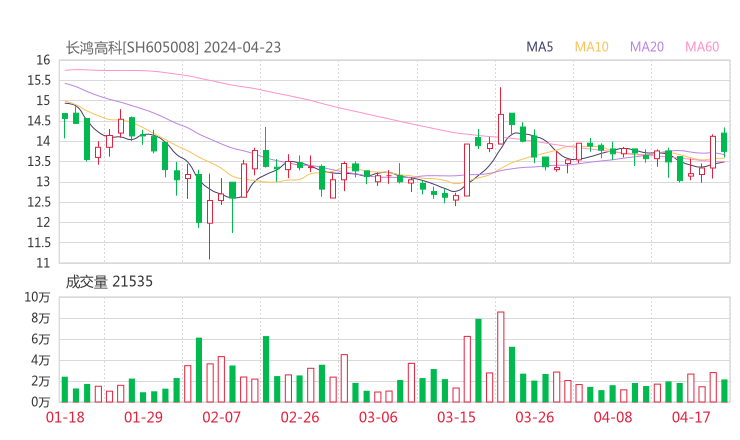Click the 0万 volume axis label
The image size is (740, 440).
40,402
